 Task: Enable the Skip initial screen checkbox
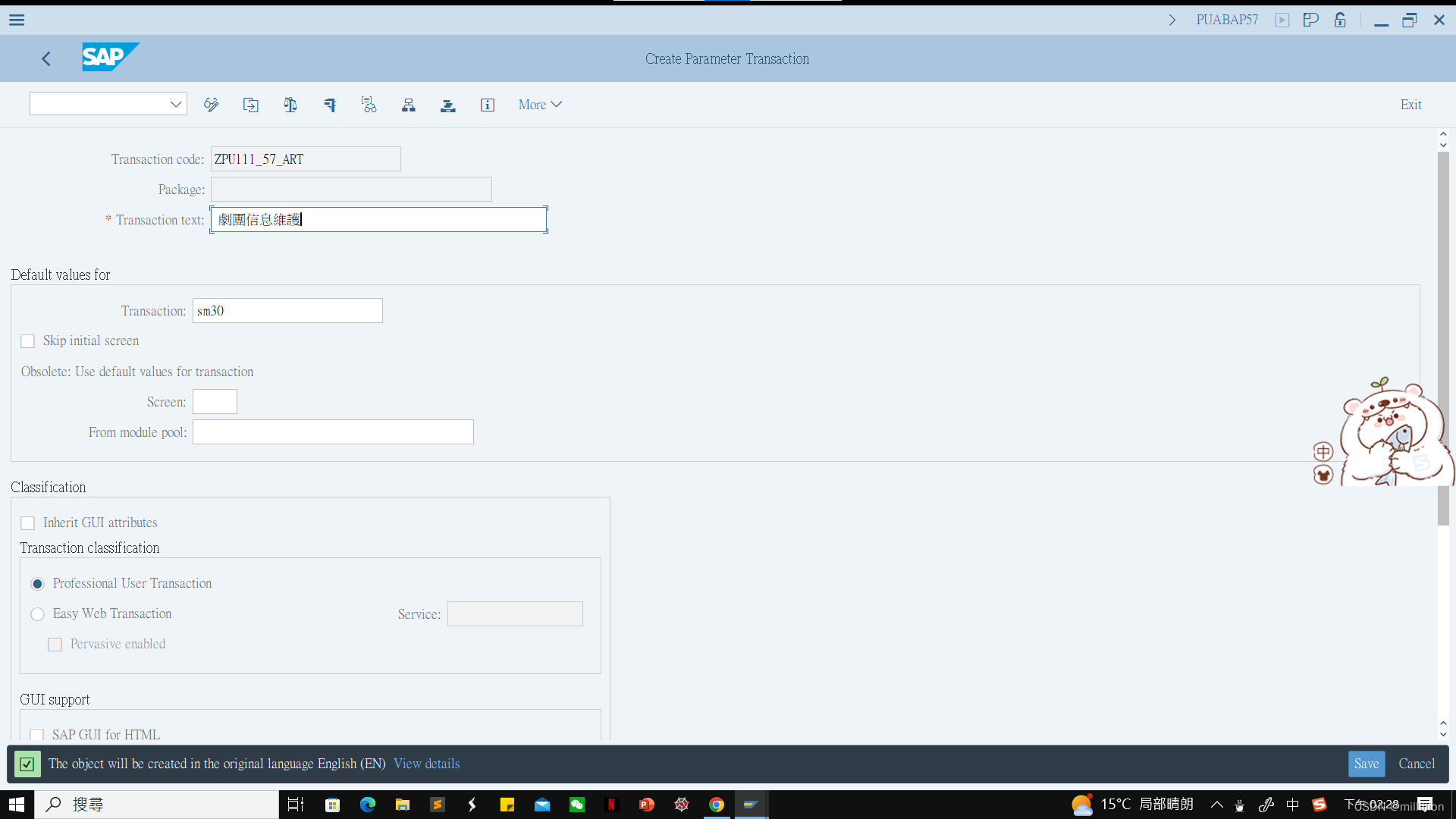pyautogui.click(x=27, y=341)
